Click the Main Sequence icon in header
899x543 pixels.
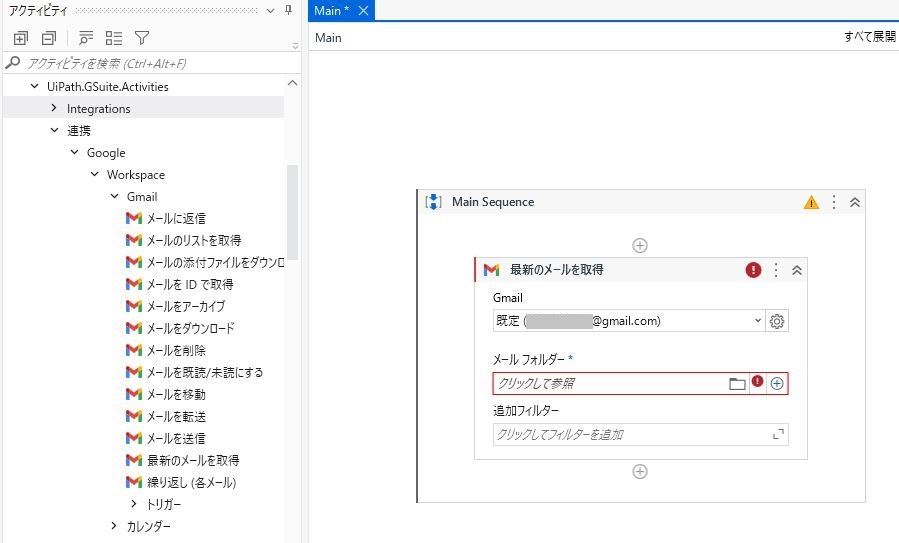click(433, 202)
